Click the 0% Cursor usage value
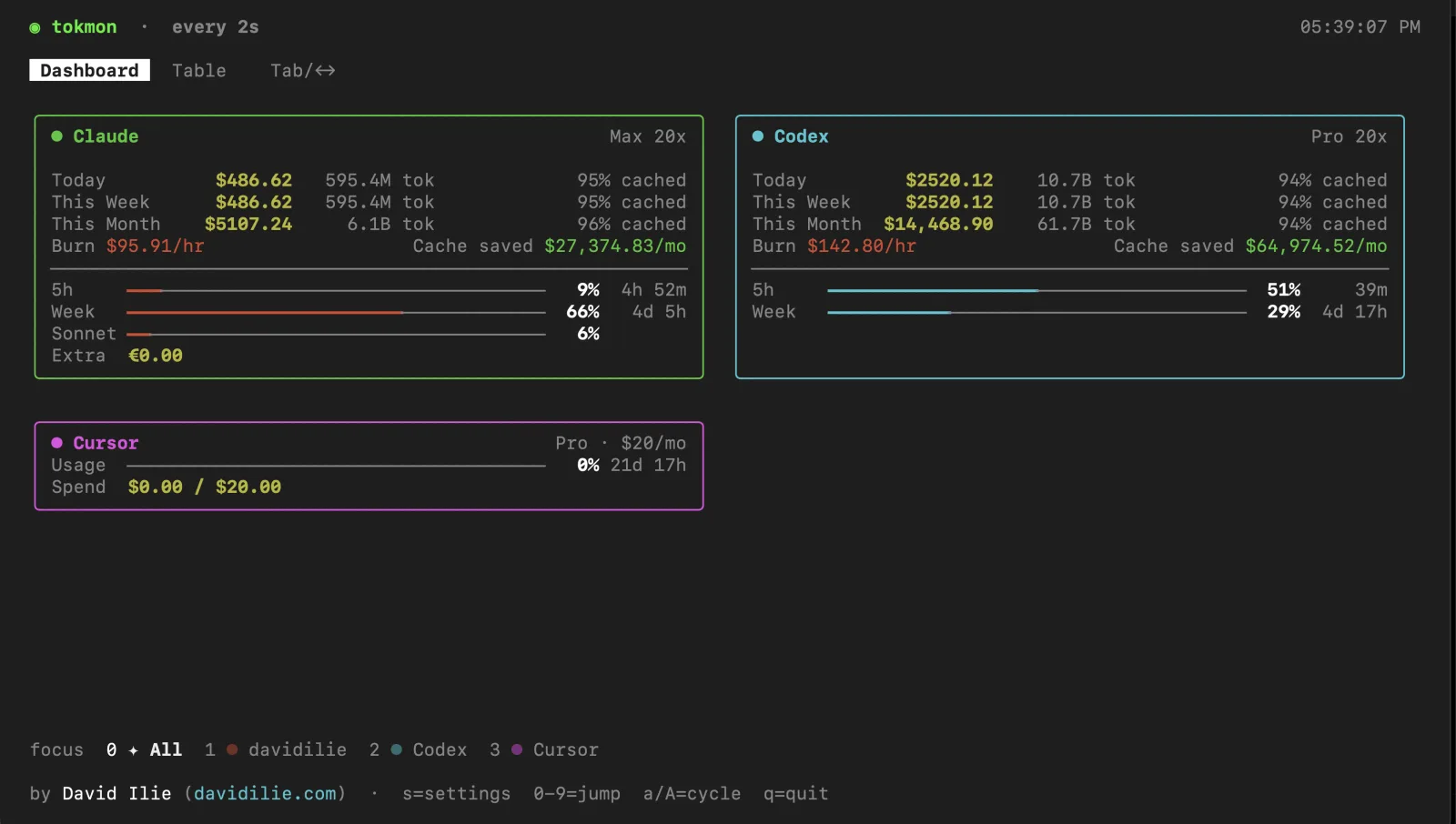 (588, 465)
